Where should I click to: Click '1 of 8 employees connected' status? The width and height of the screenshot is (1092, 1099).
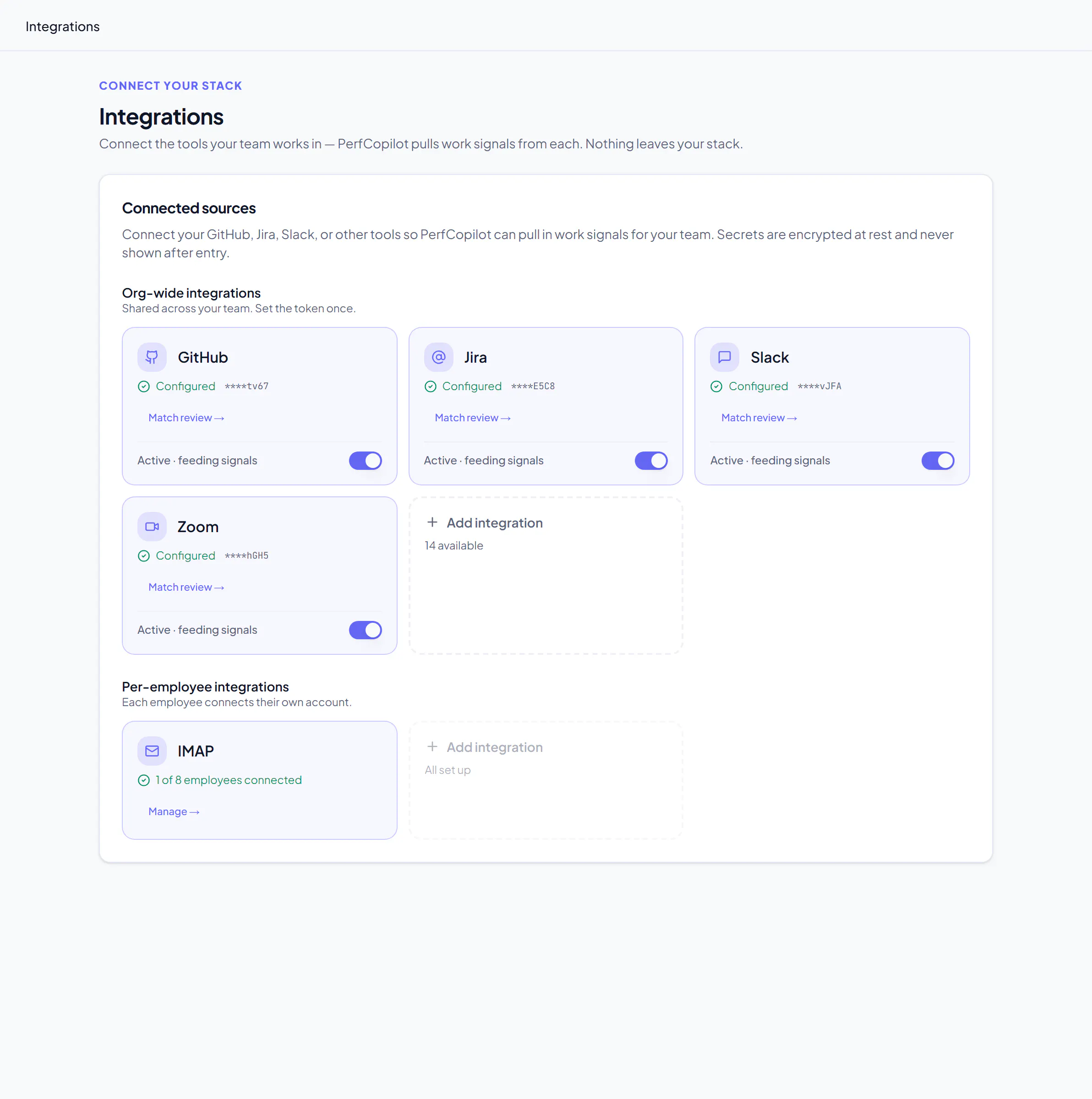coord(229,780)
